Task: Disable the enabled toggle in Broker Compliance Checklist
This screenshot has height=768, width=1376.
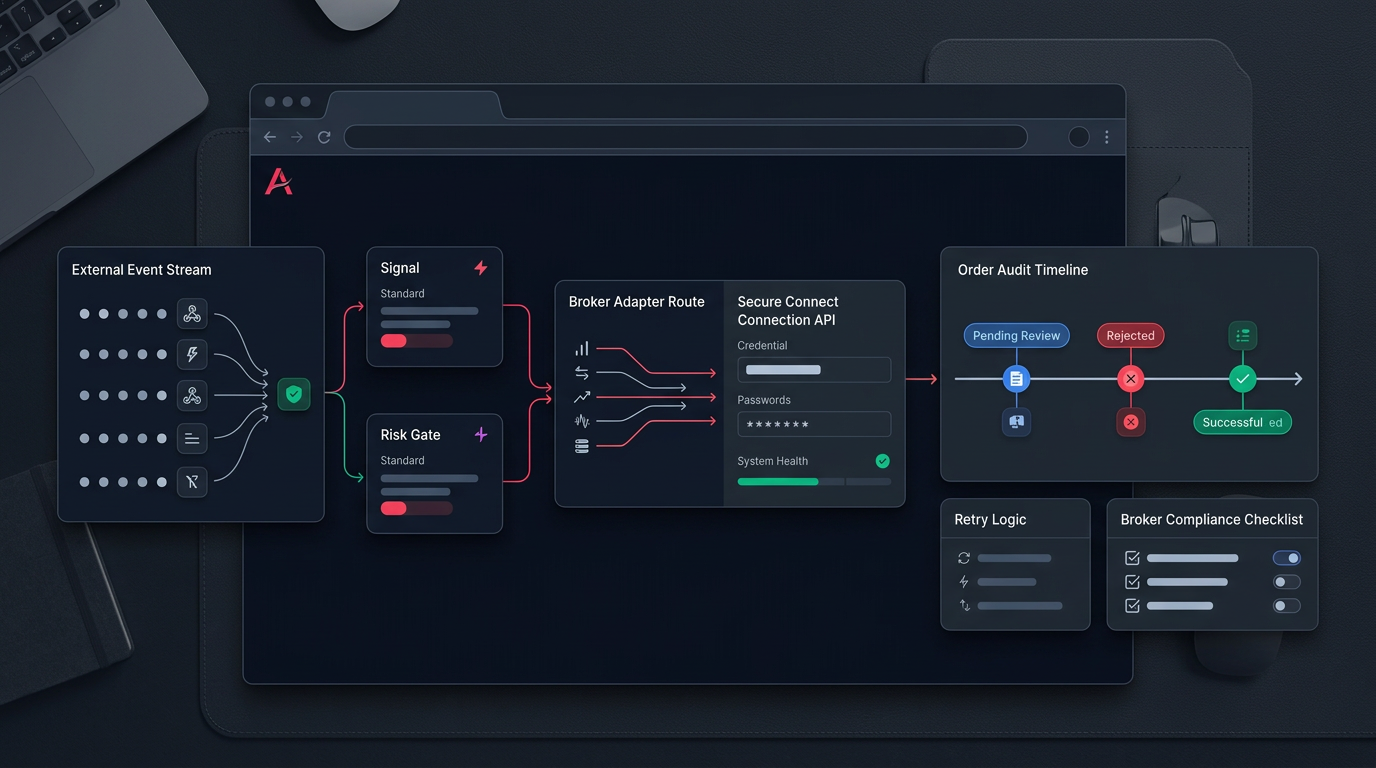Action: pos(1287,558)
